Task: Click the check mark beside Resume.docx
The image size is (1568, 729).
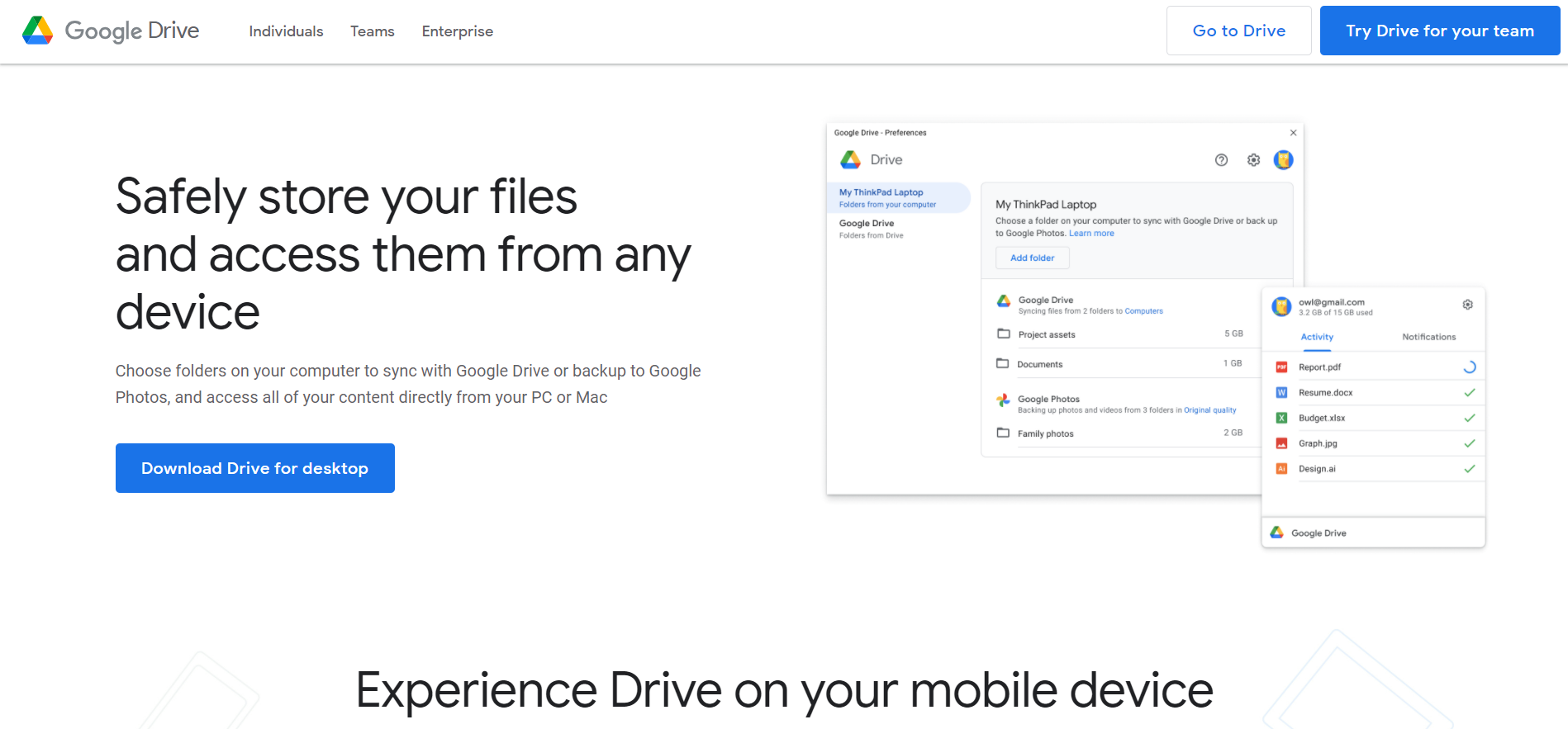Action: pos(1469,393)
